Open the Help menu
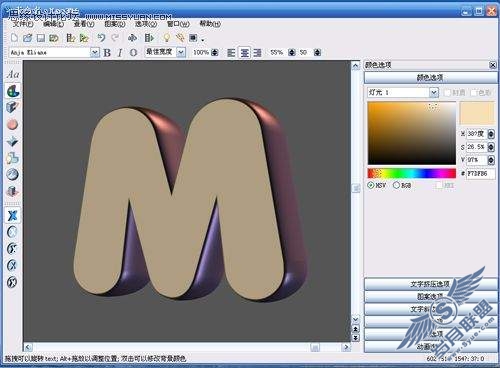This screenshot has height=368, width=500. tap(210, 24)
